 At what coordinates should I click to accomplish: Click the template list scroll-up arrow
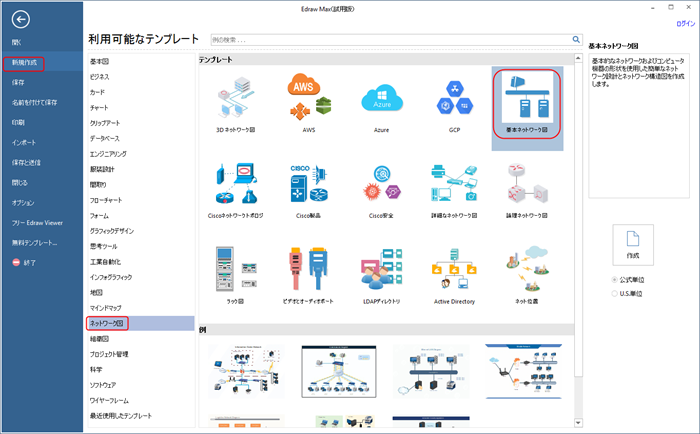click(x=578, y=58)
